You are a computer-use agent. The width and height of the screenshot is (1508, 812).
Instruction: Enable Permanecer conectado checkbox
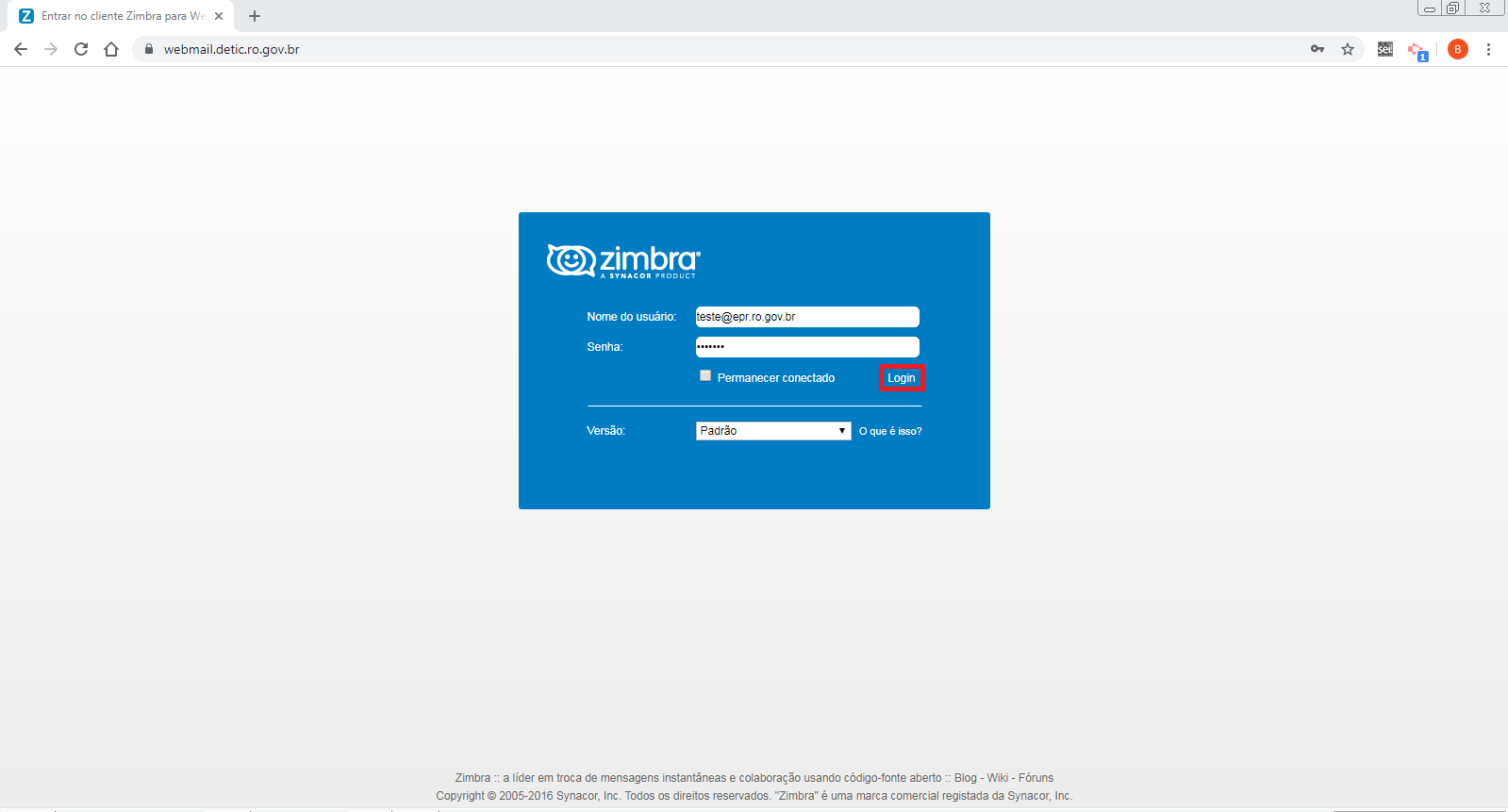[705, 375]
